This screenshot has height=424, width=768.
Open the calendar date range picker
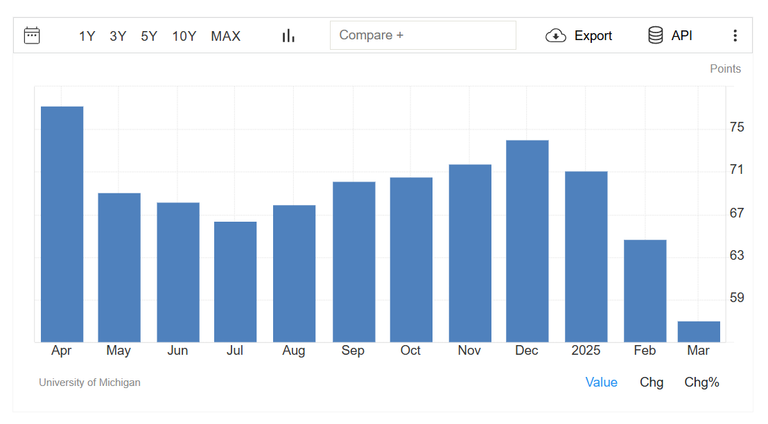32,35
